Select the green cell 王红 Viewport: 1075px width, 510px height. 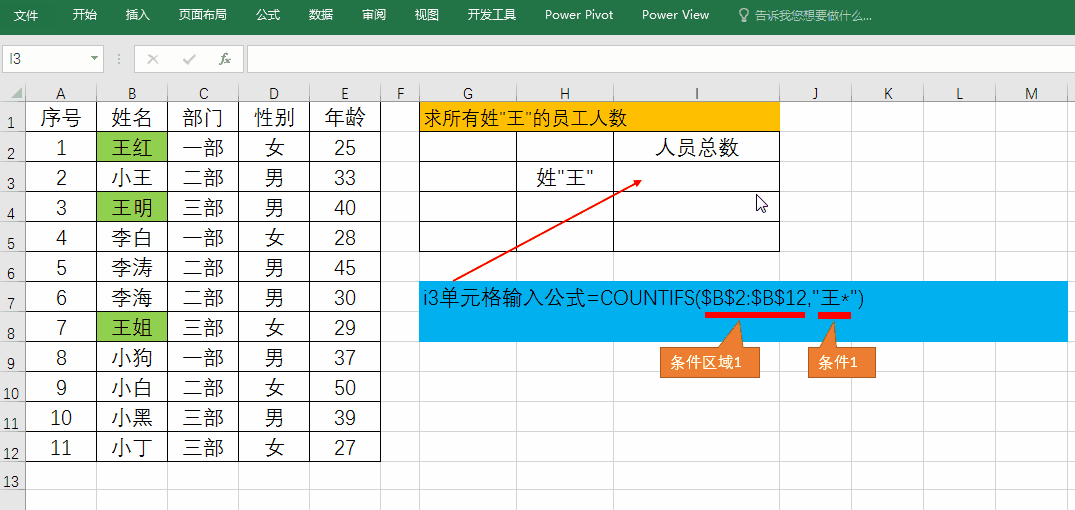coord(132,147)
